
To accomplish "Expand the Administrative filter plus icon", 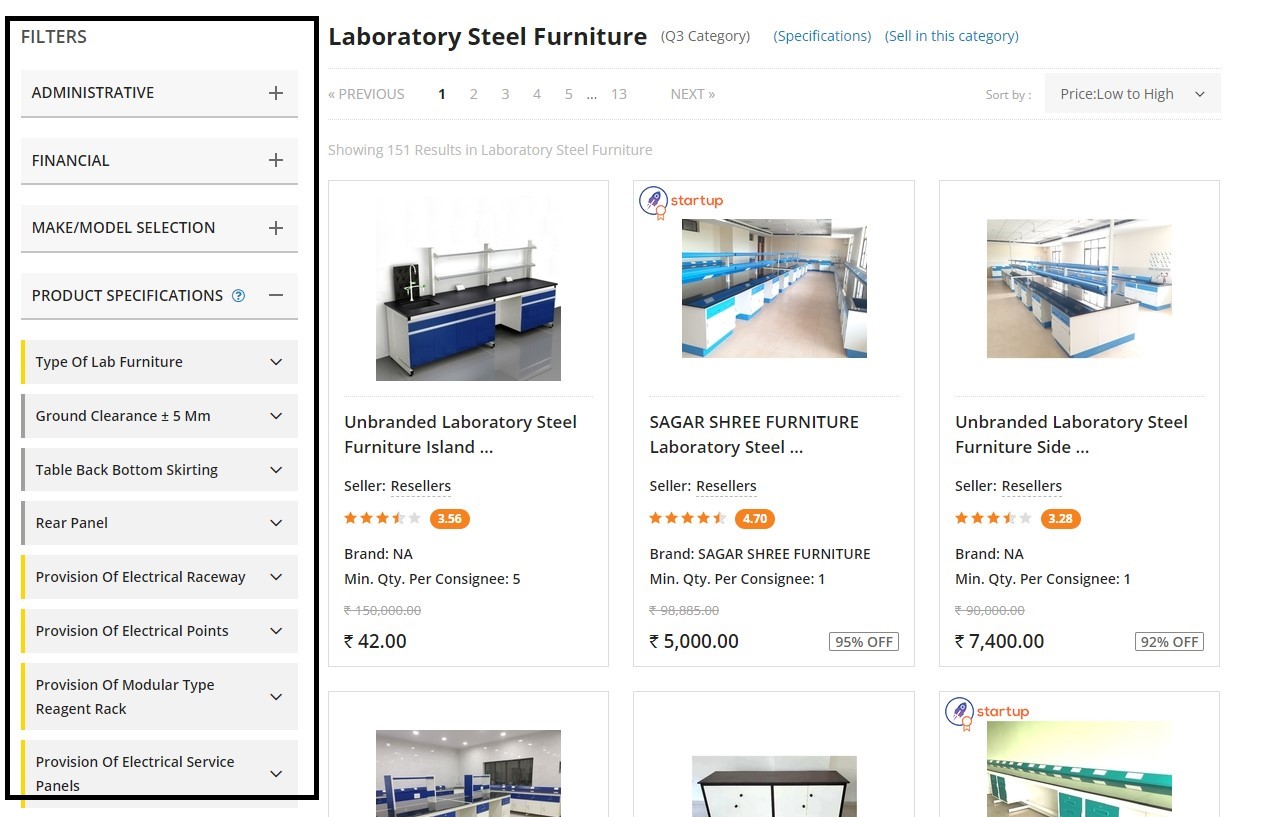I will pos(276,93).
